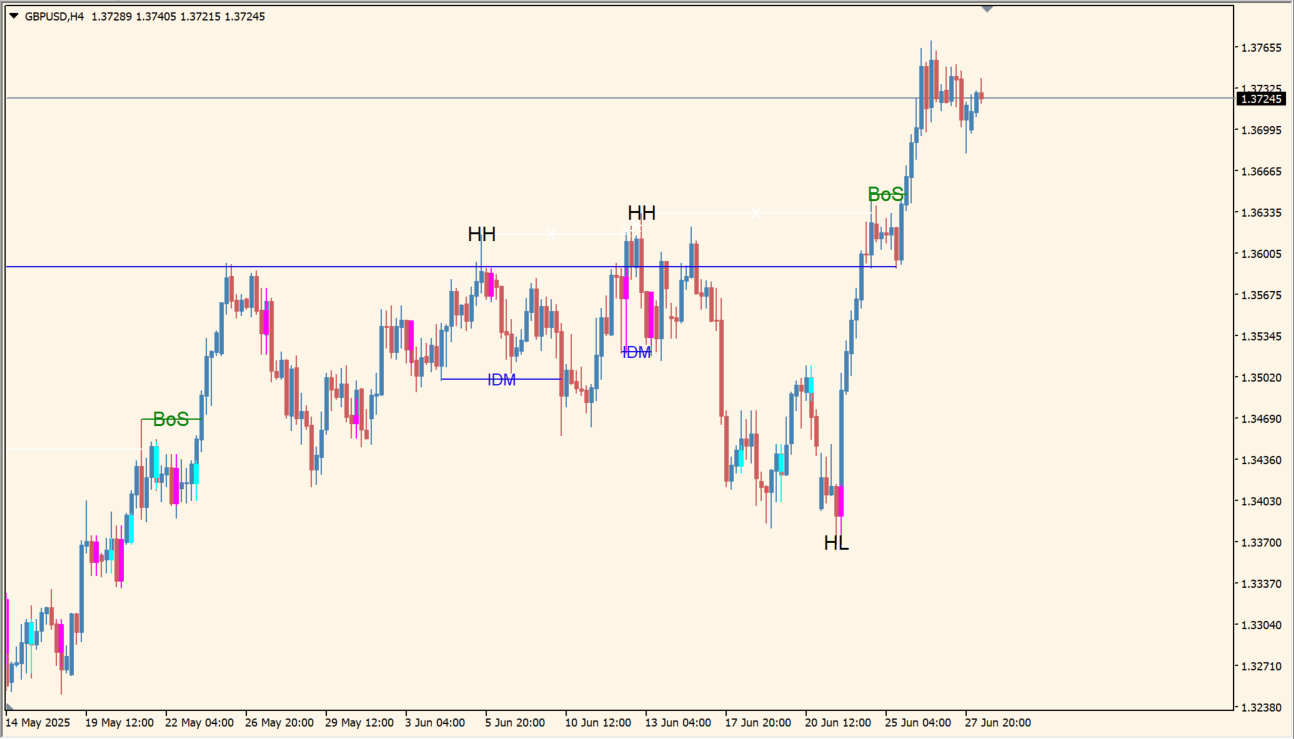Click the short IDM label under magenta candles

tap(636, 352)
